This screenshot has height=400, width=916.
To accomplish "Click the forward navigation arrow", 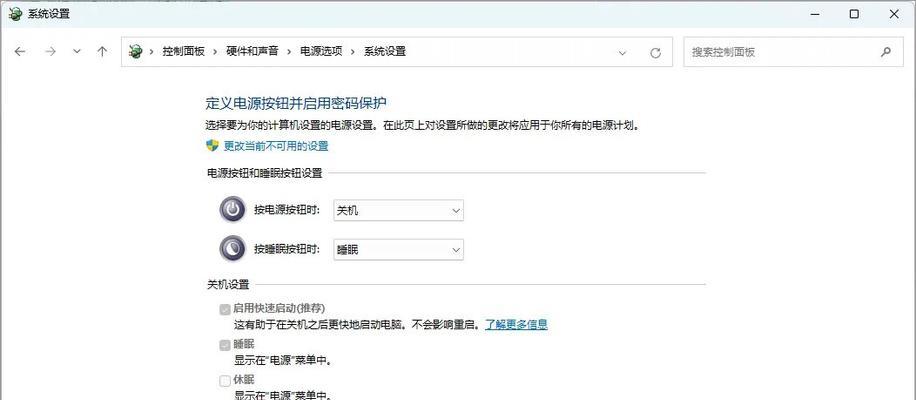I will (x=50, y=51).
